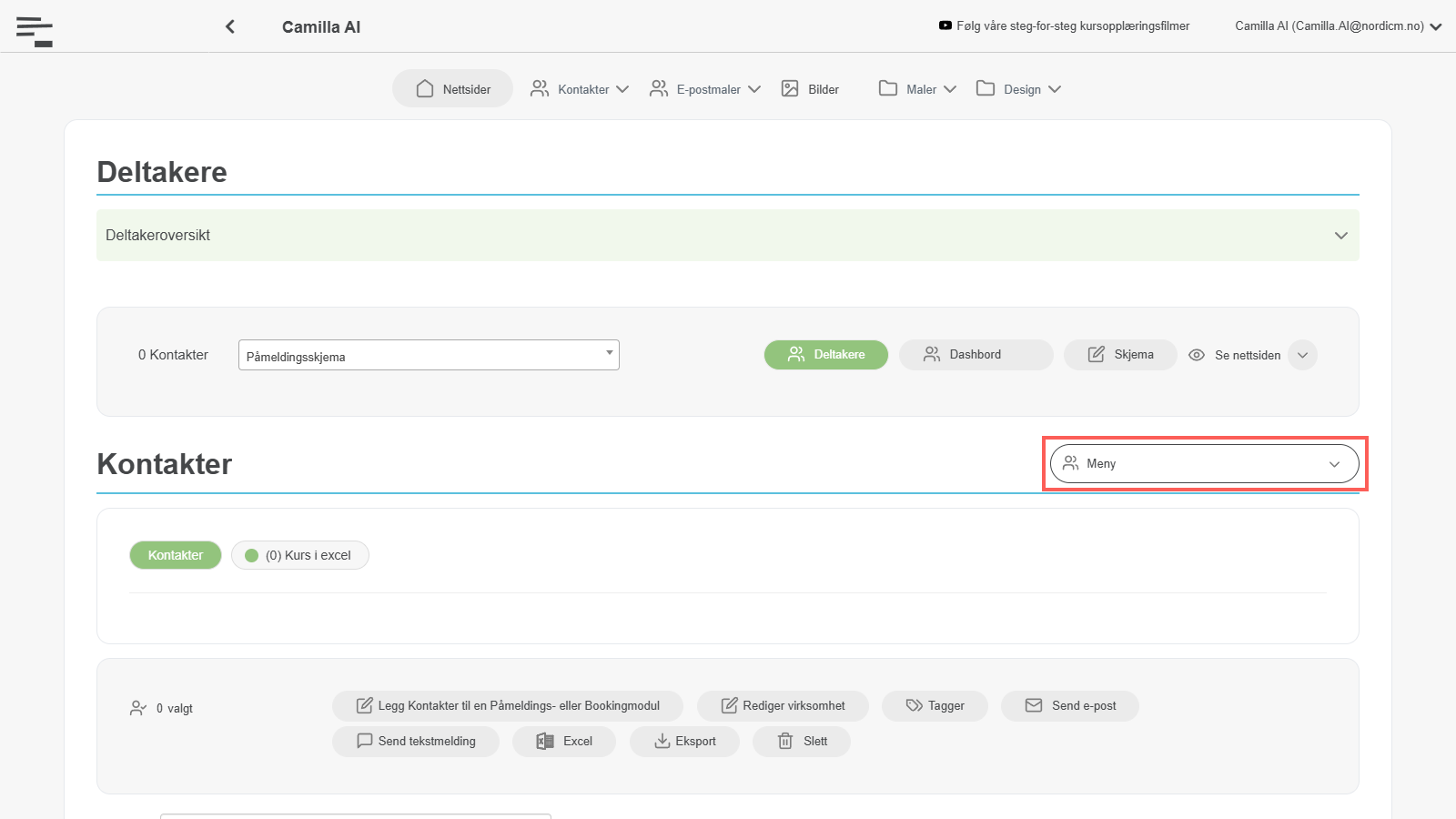
Task: Open the hamburger sidebar menu icon
Action: [35, 31]
